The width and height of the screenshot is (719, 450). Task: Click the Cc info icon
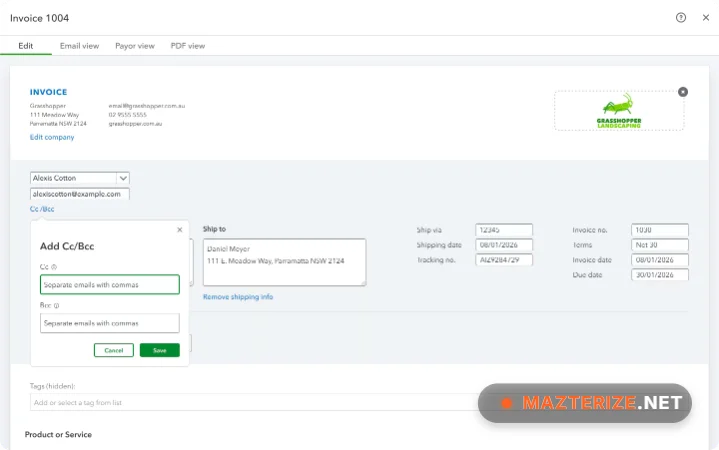coord(54,267)
